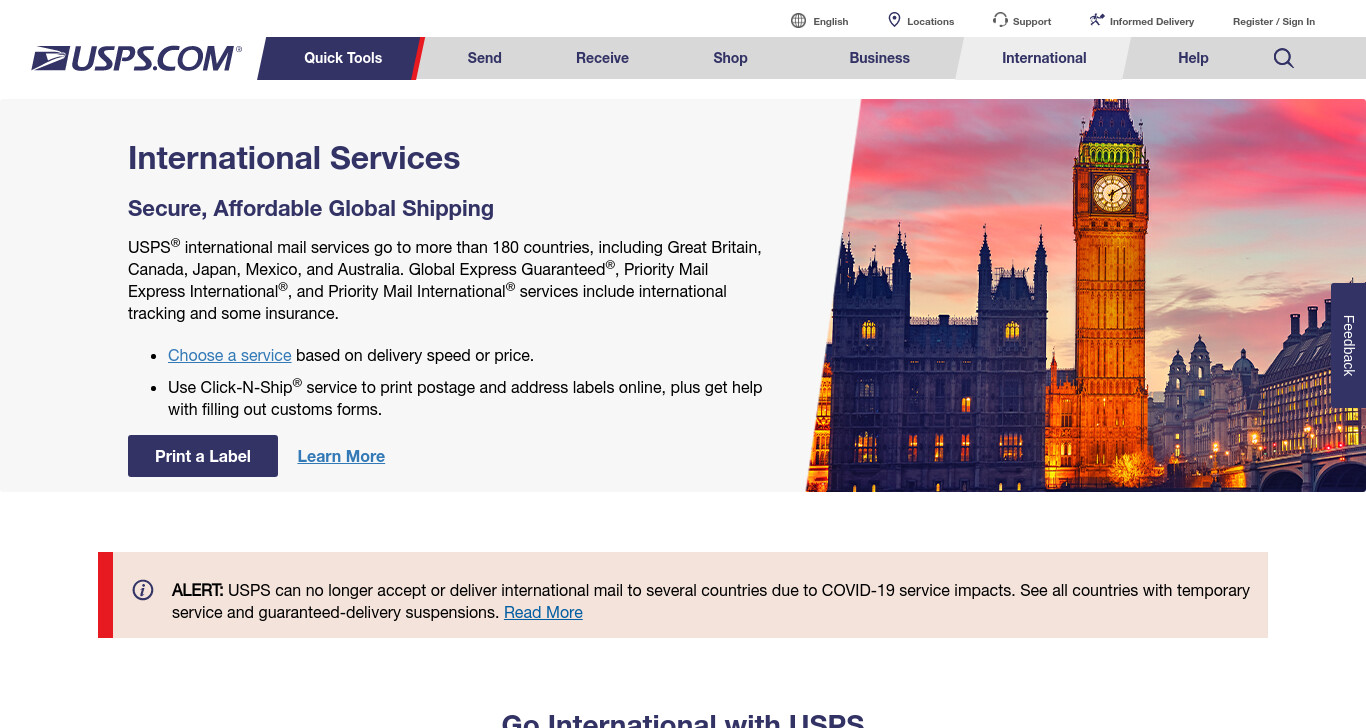Click the Secure, Affordable Global Shipping subheading
Screen dimensions: 1366x728
pos(311,208)
